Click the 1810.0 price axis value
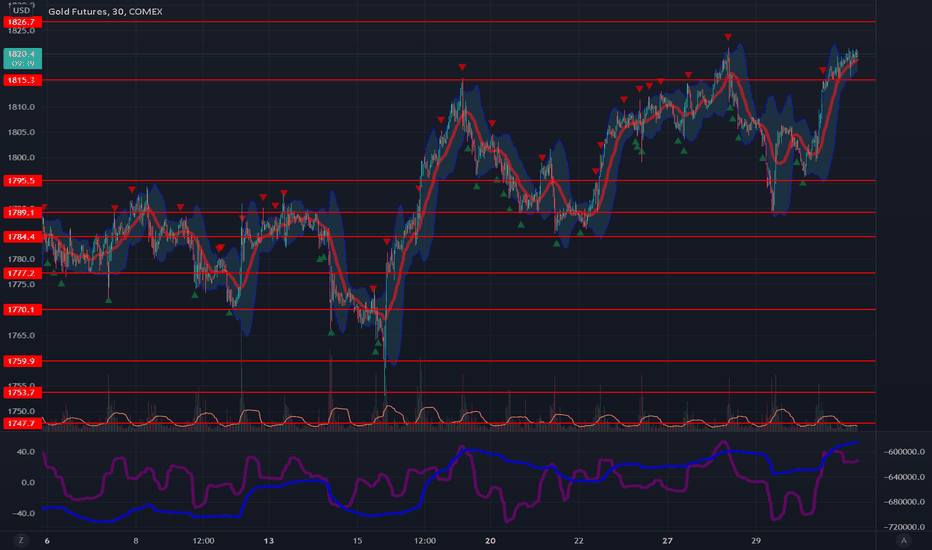The width and height of the screenshot is (932, 550). tap(21, 107)
